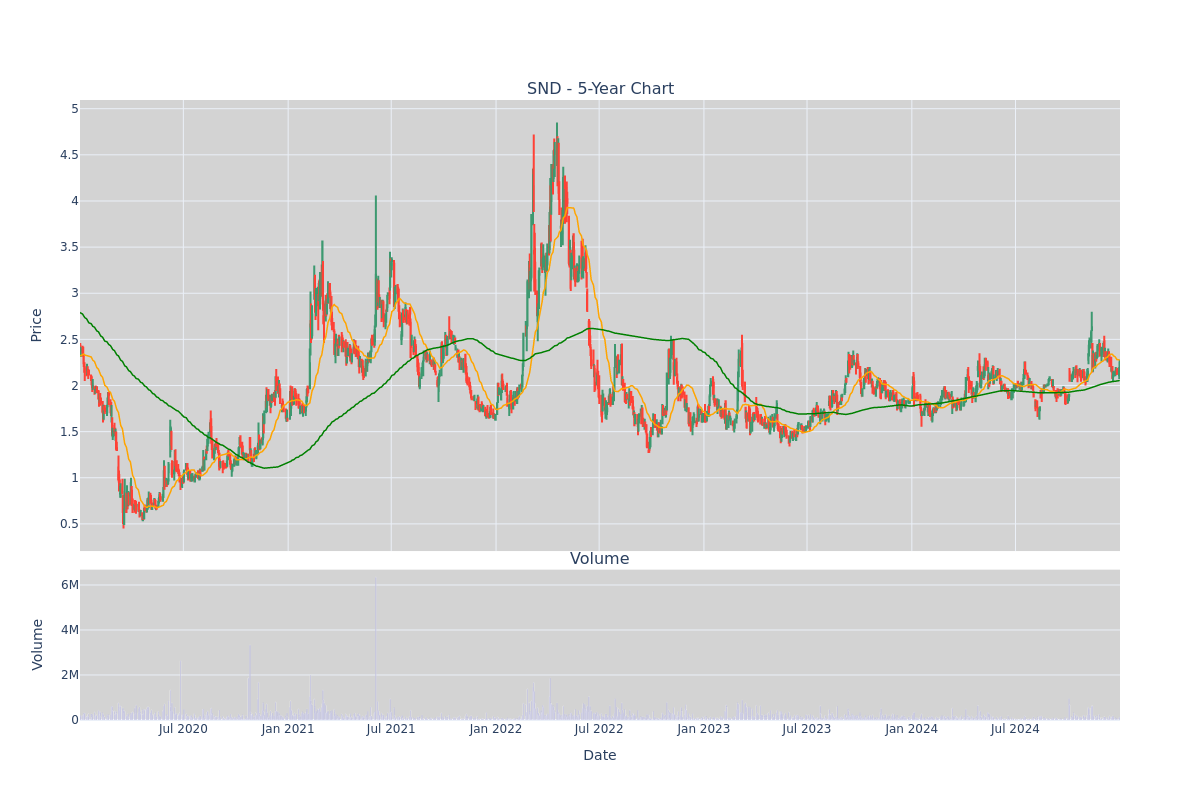Viewport: 1200px width, 800px height.
Task: Click the 4.5 price axis tick
Action: coord(69,155)
